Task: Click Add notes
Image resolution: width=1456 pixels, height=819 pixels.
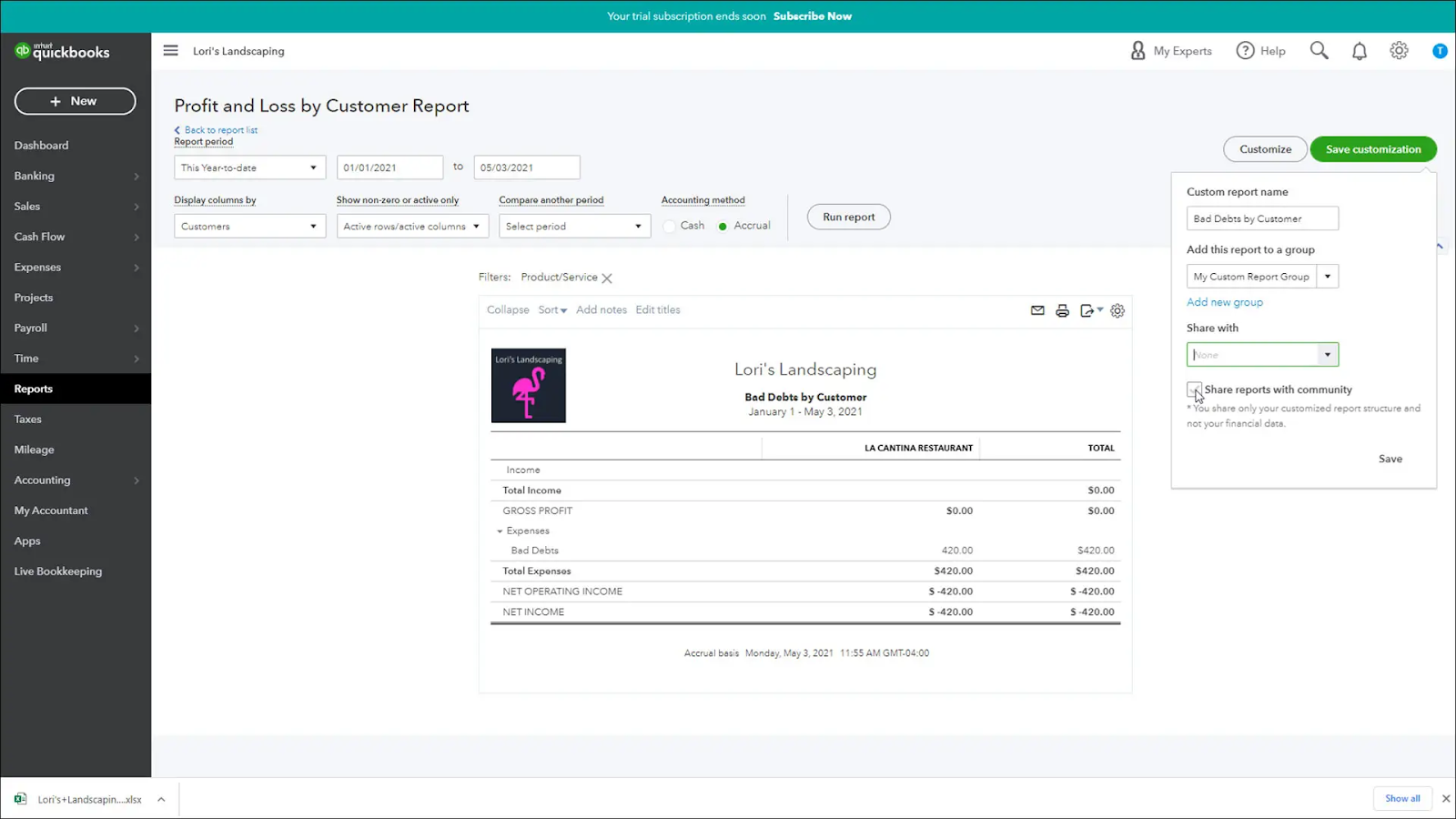Action: [x=602, y=310]
